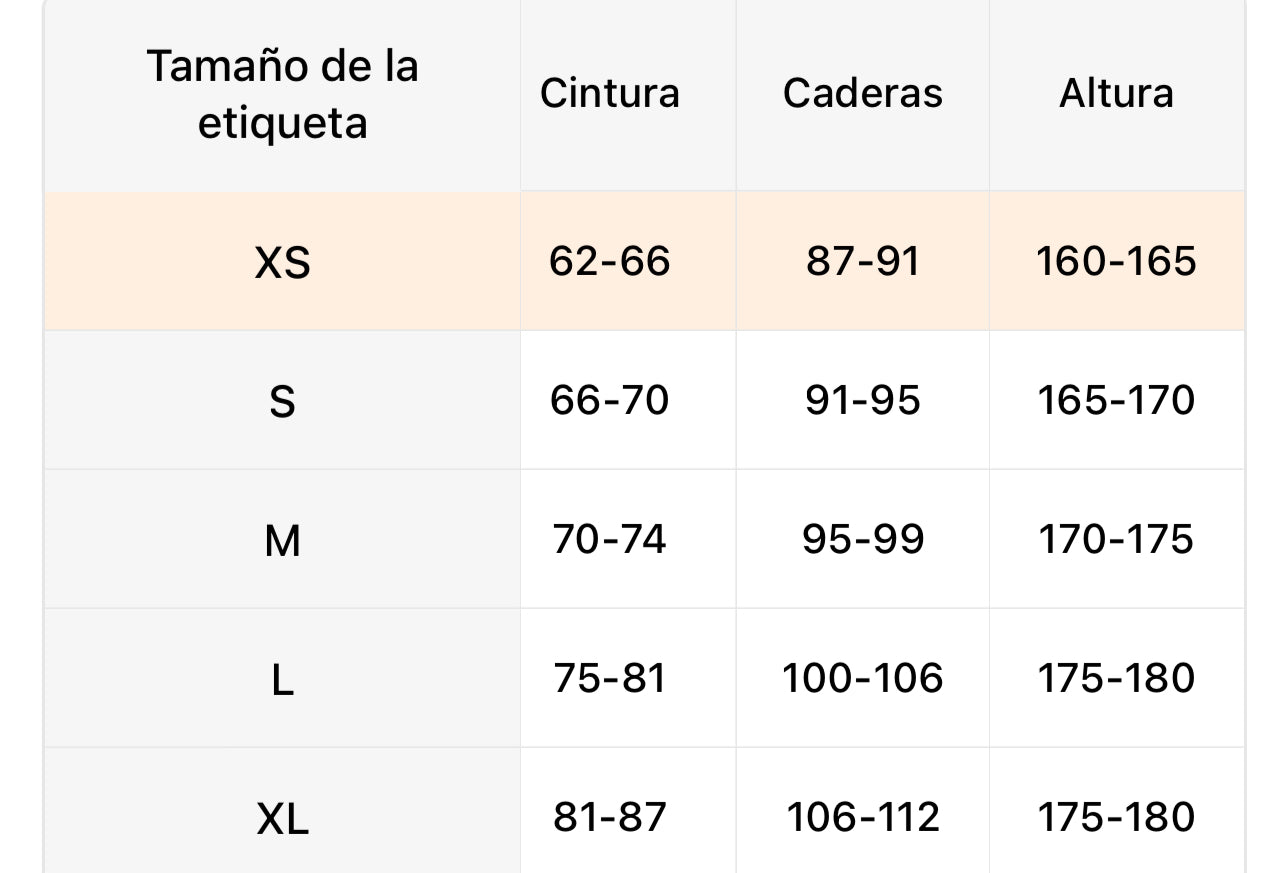Choose the XS size label
The height and width of the screenshot is (873, 1284).
click(x=282, y=262)
